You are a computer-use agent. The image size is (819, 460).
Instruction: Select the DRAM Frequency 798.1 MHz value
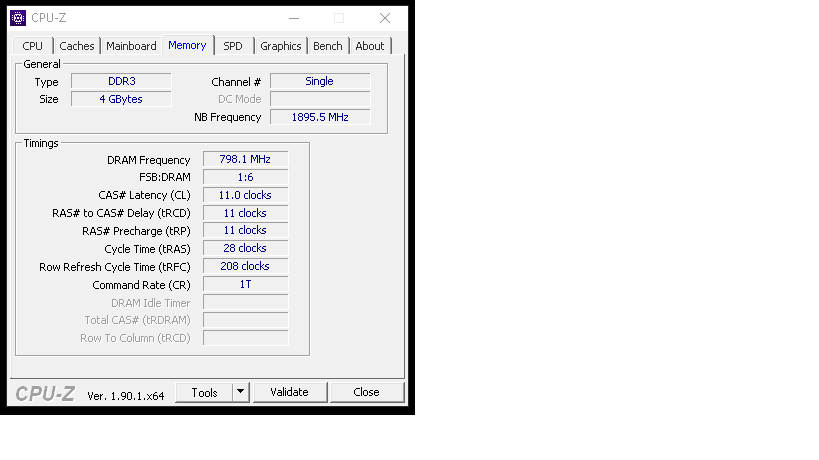[x=245, y=159]
